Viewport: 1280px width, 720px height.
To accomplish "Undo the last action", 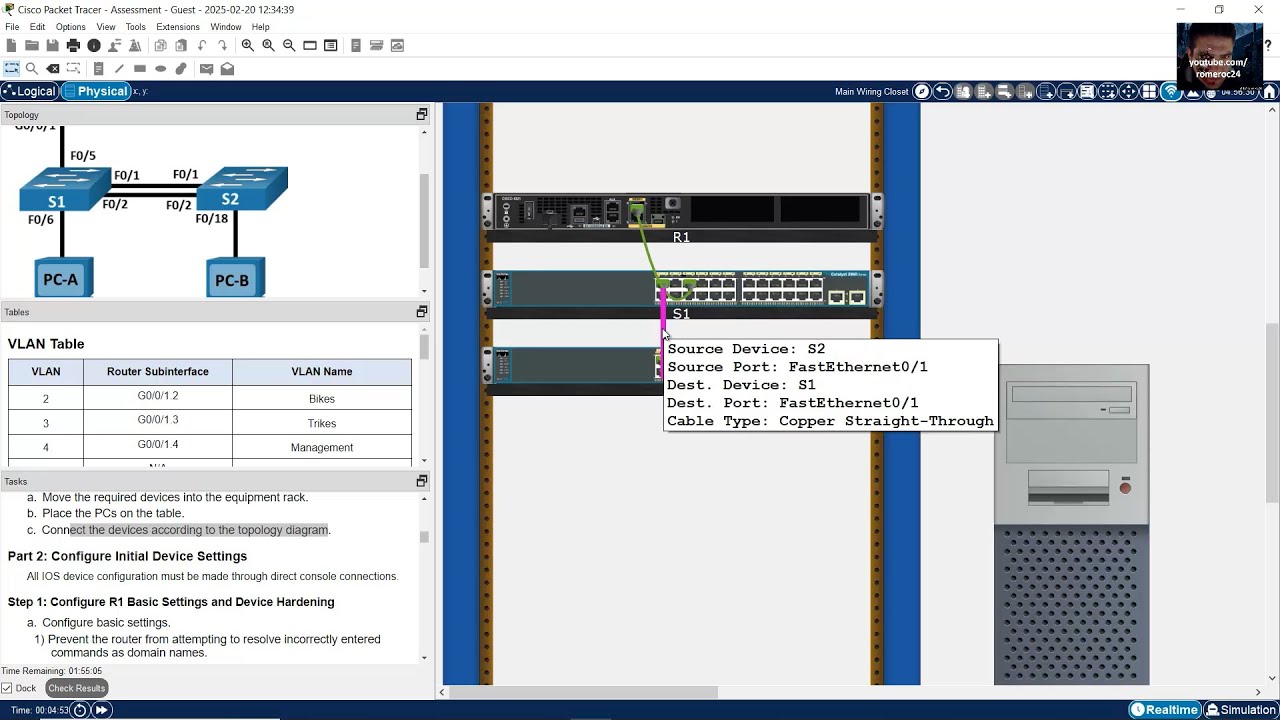I will tap(202, 45).
